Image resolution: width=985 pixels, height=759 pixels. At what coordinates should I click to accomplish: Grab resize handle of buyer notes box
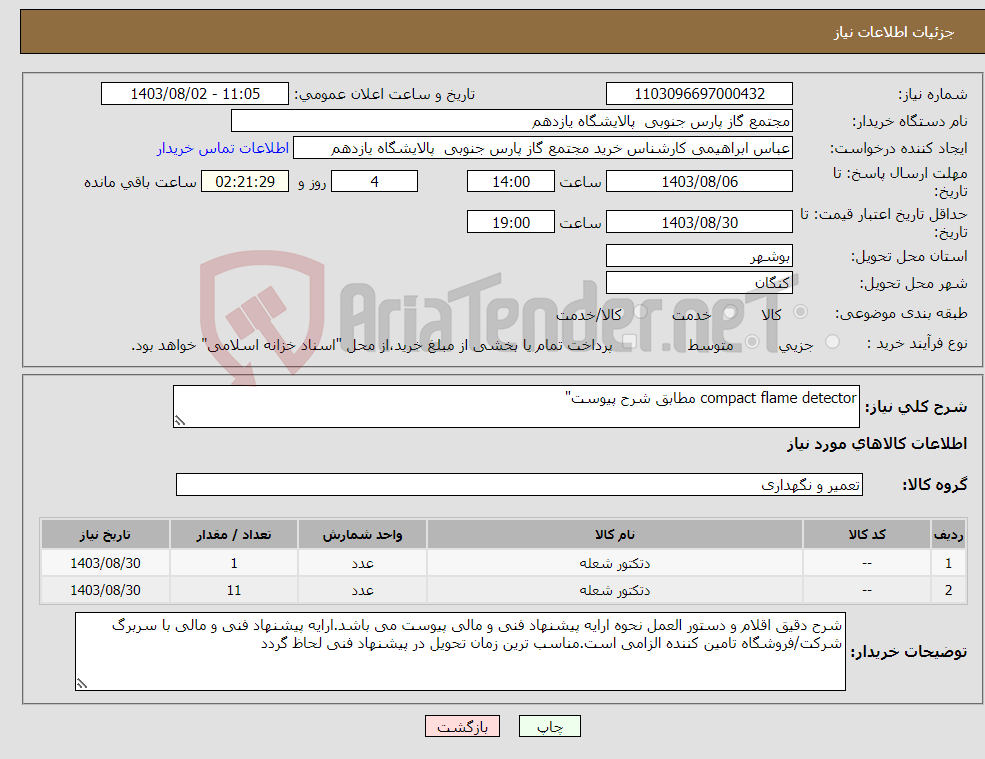coord(82,684)
